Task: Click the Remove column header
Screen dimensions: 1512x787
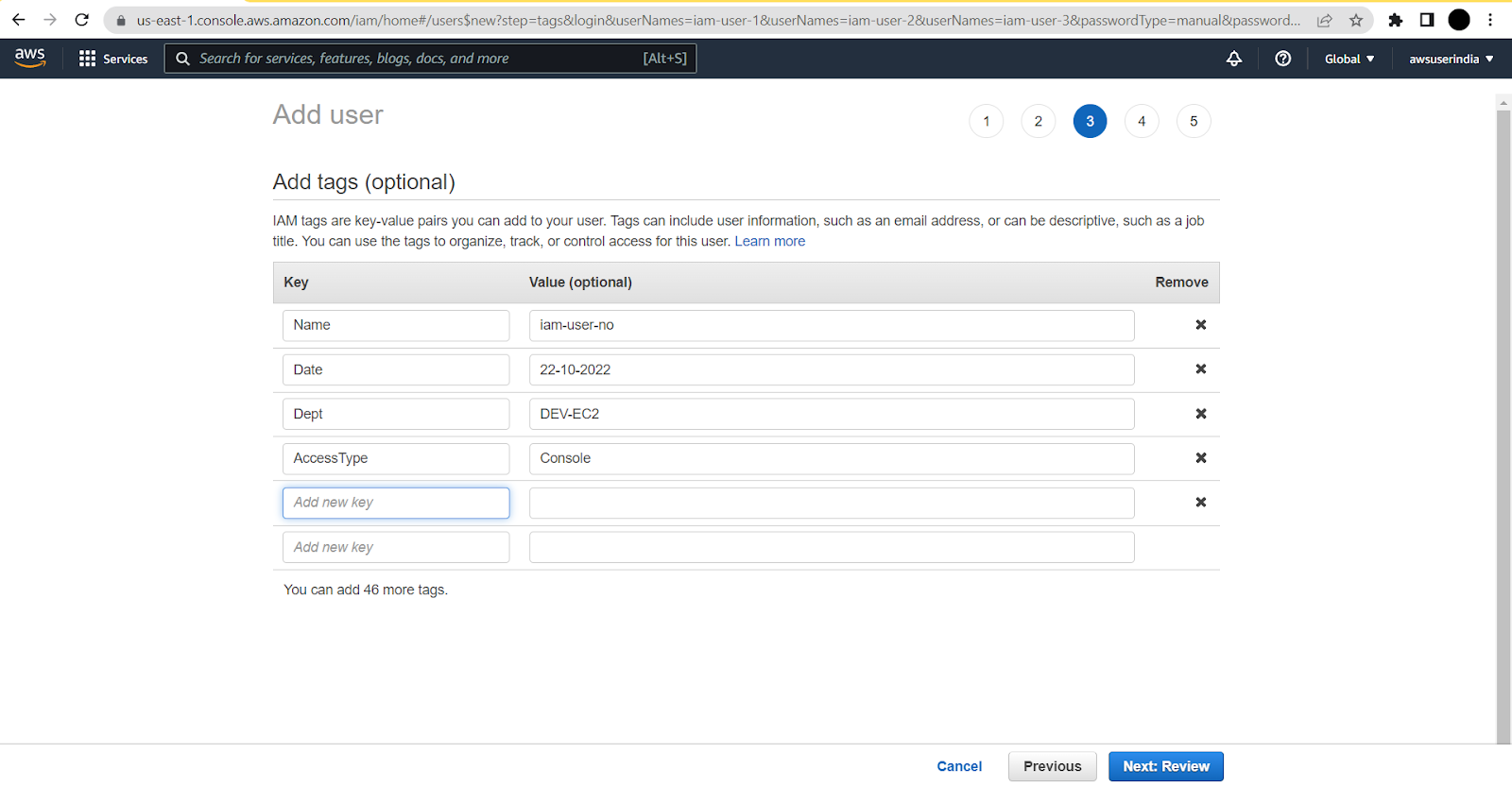Action: (1181, 282)
